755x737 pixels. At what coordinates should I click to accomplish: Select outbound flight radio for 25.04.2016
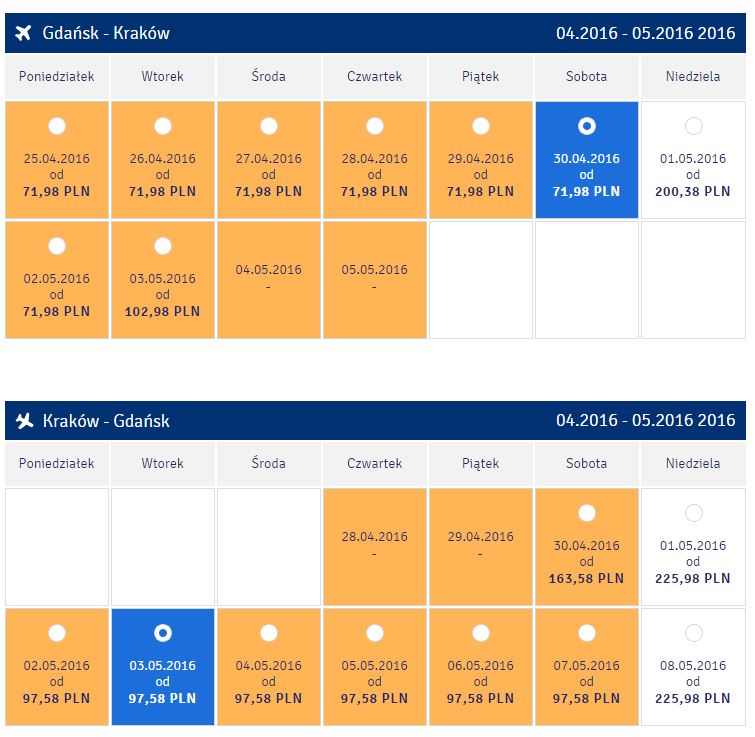[57, 126]
